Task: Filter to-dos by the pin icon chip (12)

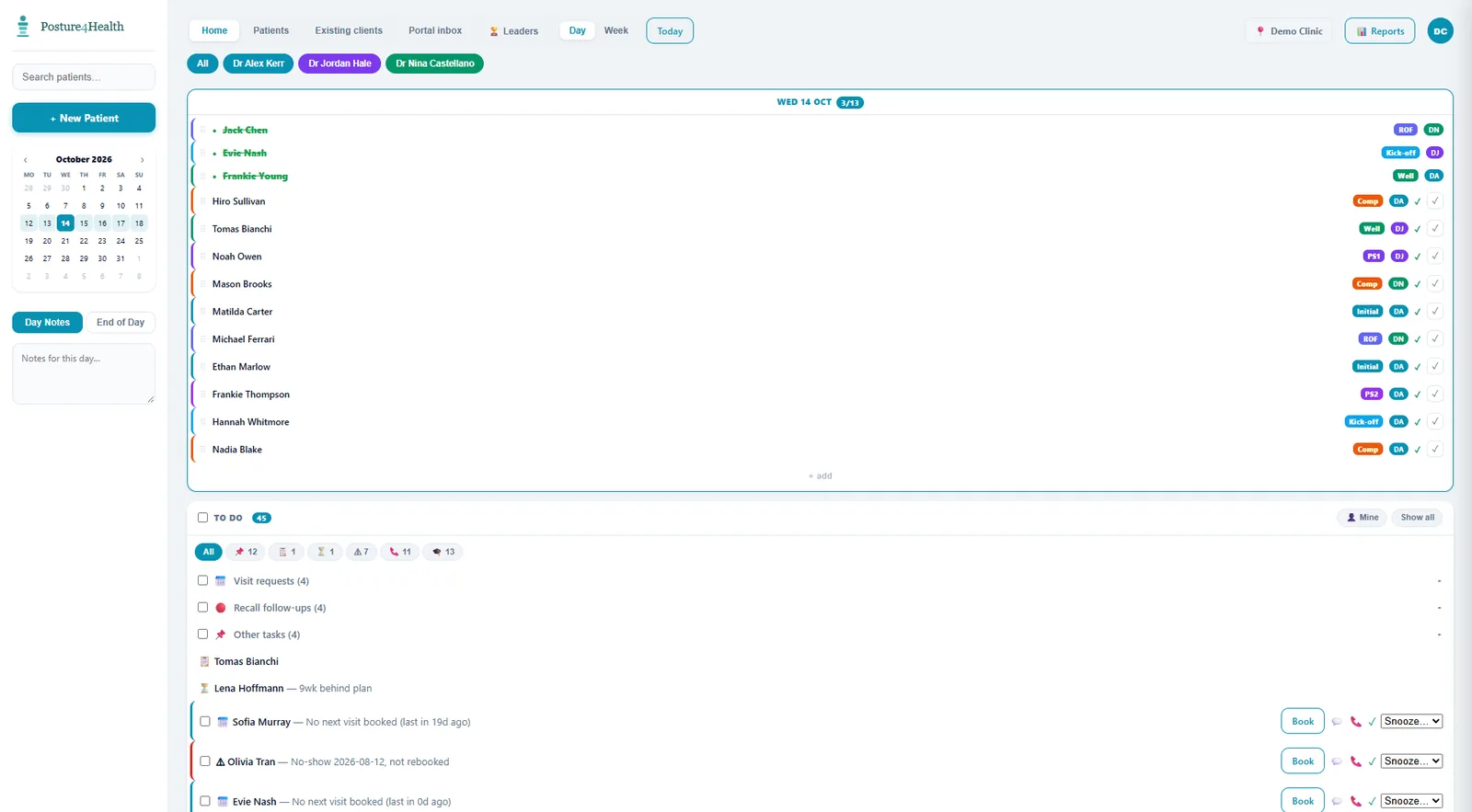Action: (x=246, y=552)
